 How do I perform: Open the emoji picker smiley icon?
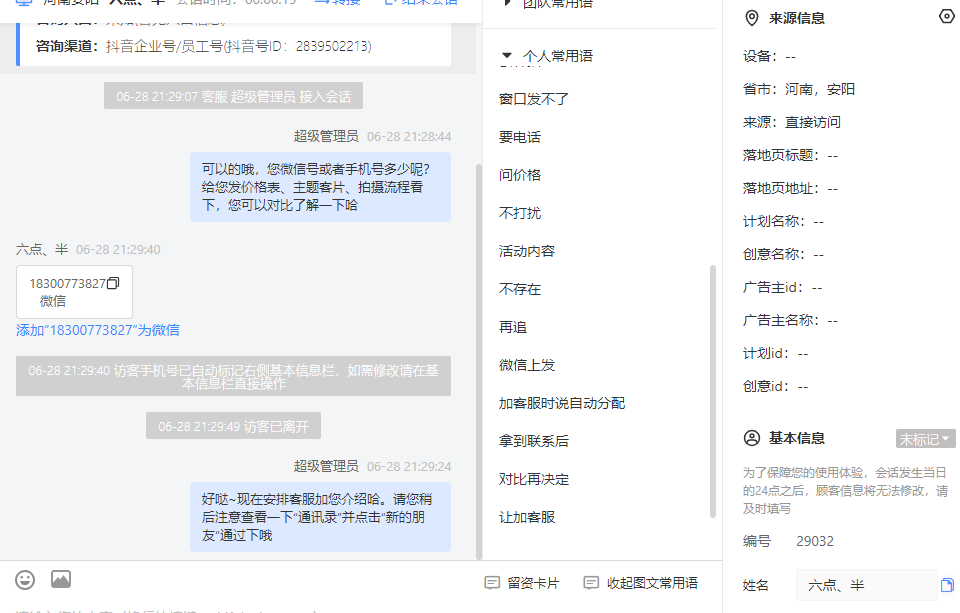coord(25,579)
